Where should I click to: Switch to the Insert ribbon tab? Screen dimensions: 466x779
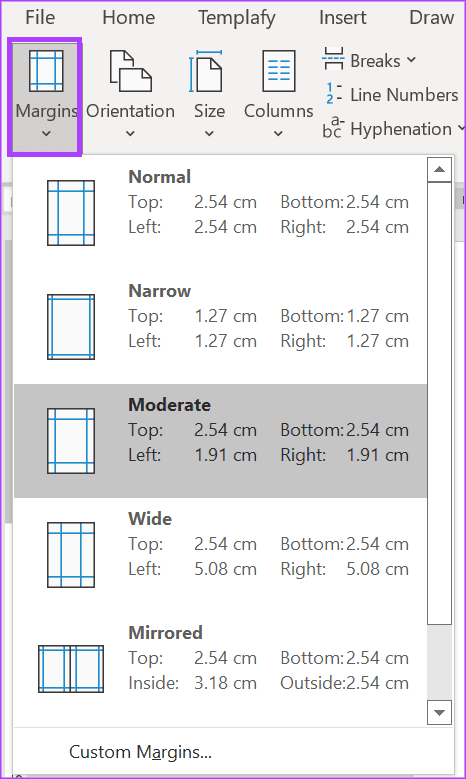coord(342,17)
